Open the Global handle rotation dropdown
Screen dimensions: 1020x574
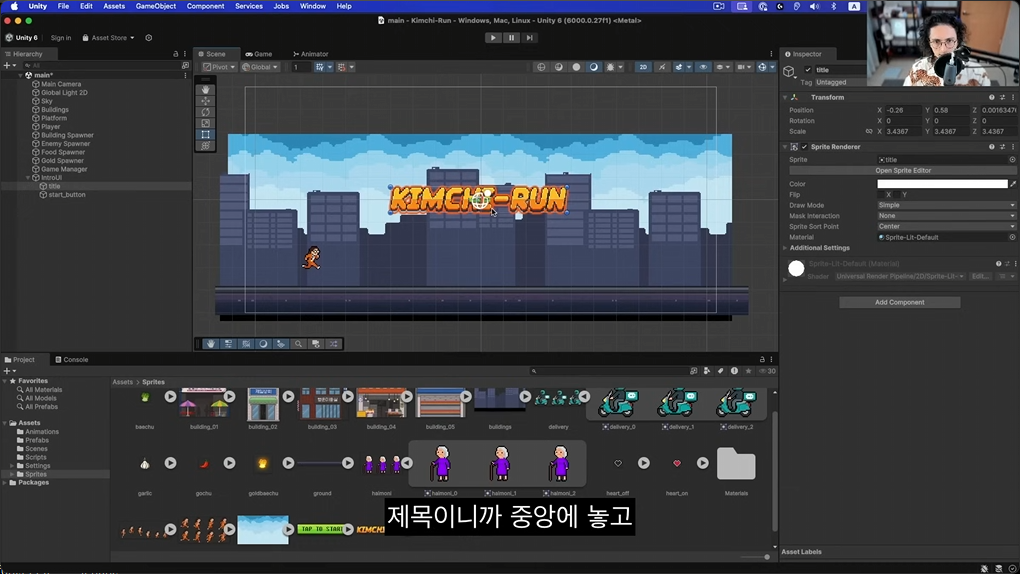[260, 67]
